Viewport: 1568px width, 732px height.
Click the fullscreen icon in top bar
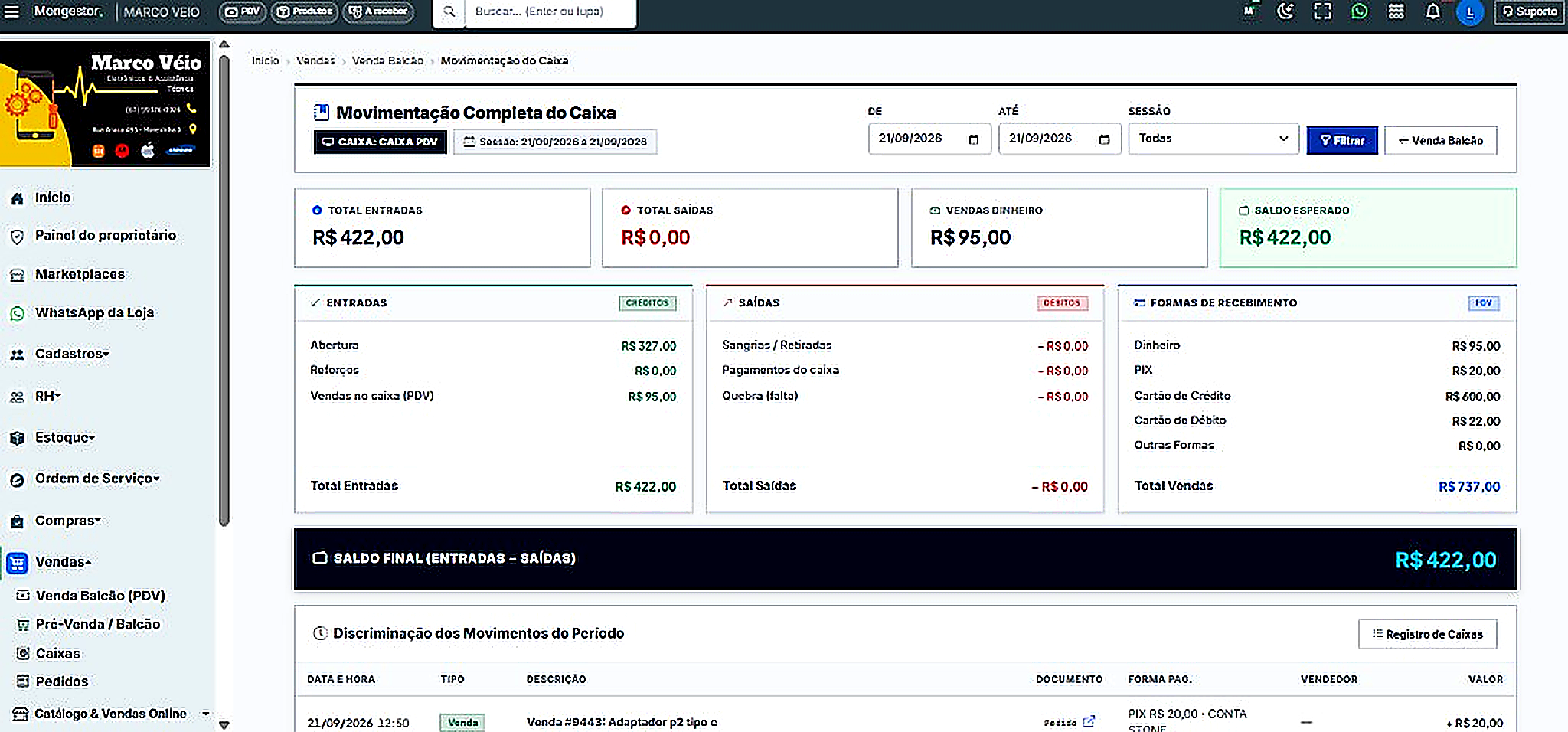tap(1322, 11)
